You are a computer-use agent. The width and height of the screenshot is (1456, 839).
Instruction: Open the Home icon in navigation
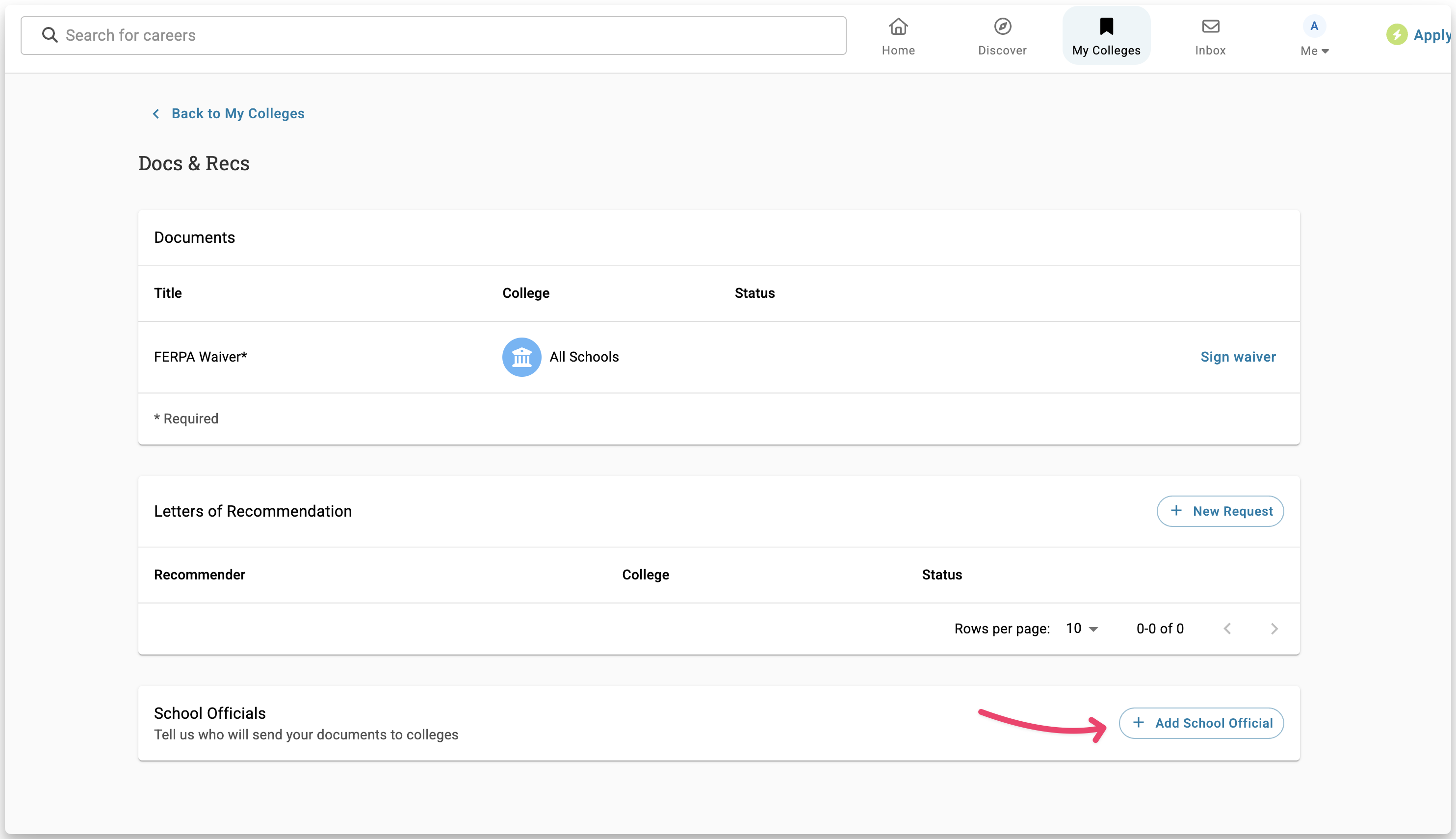tap(898, 26)
